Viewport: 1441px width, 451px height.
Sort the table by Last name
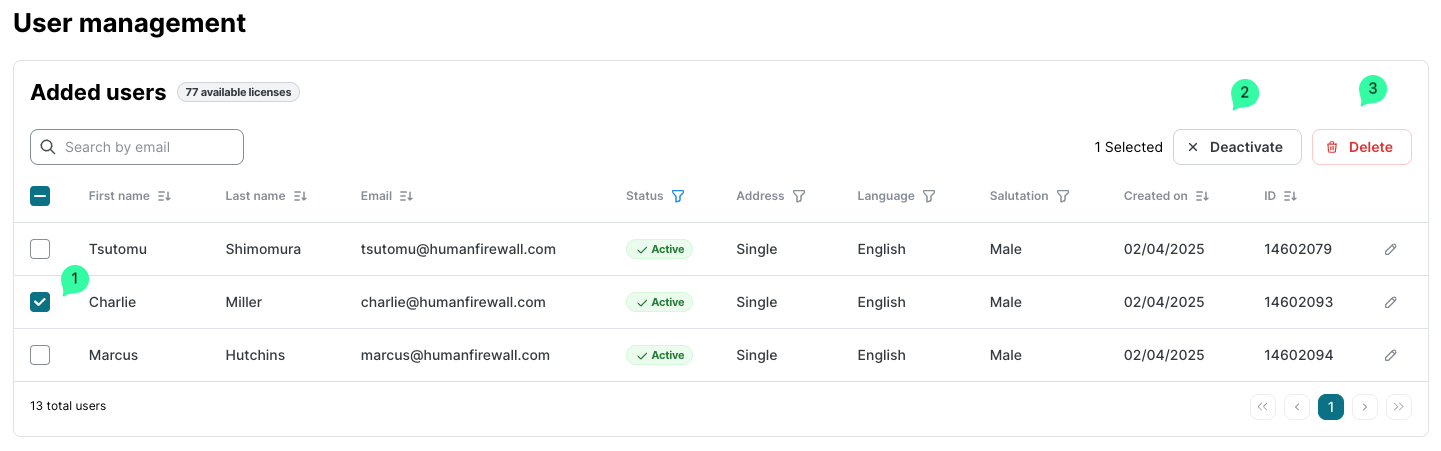click(300, 197)
